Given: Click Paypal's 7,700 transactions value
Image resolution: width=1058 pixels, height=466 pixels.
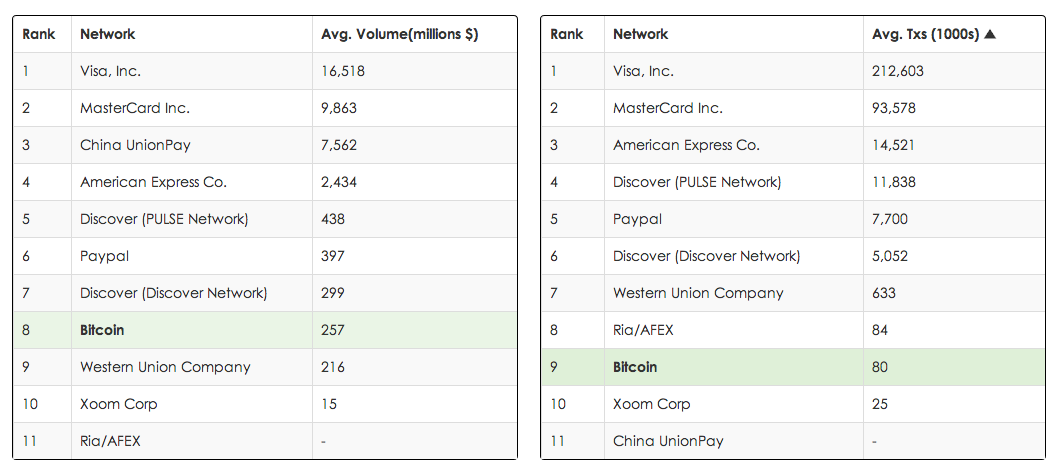Looking at the screenshot, I should 890,219.
